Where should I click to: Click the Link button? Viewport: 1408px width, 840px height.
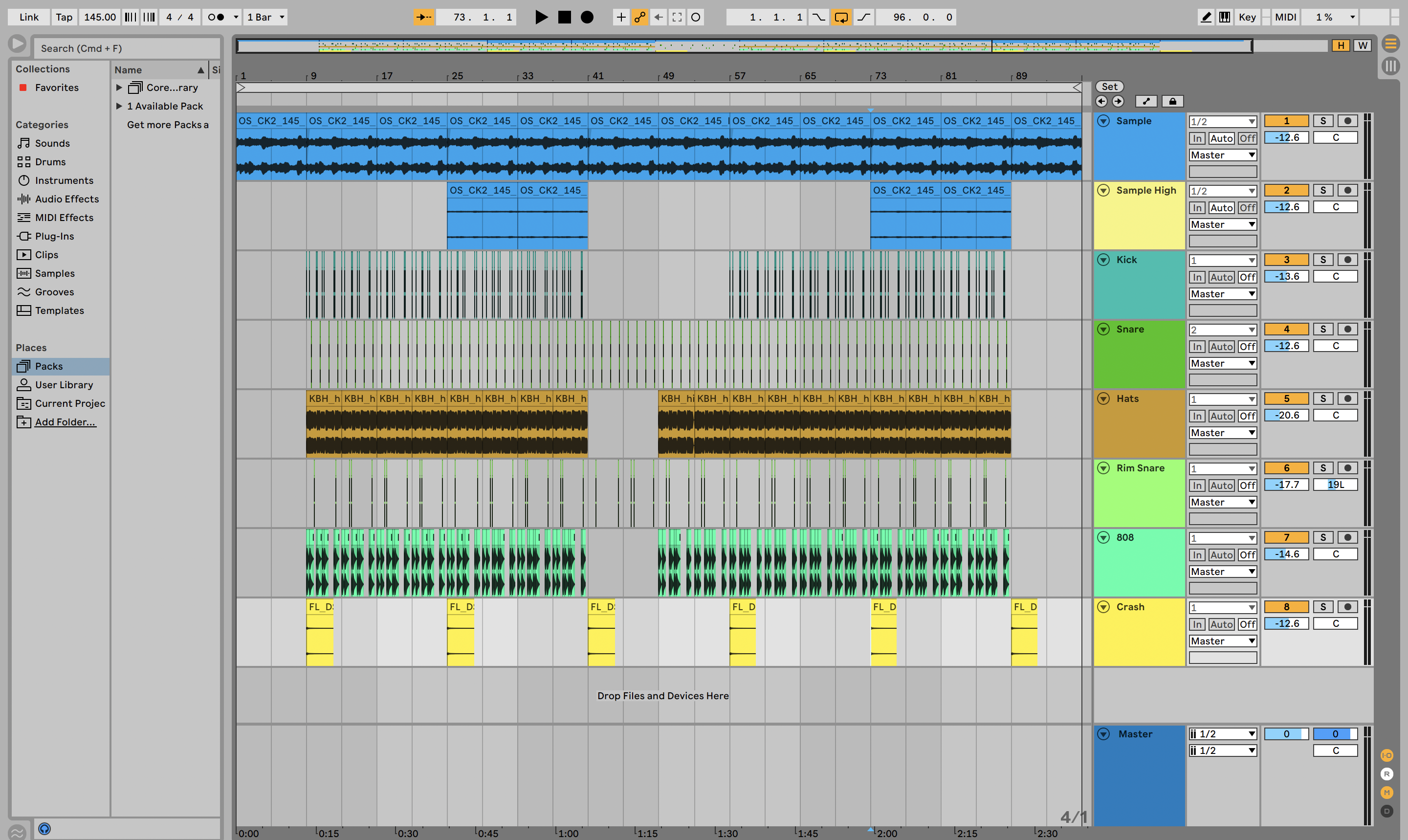[x=29, y=17]
